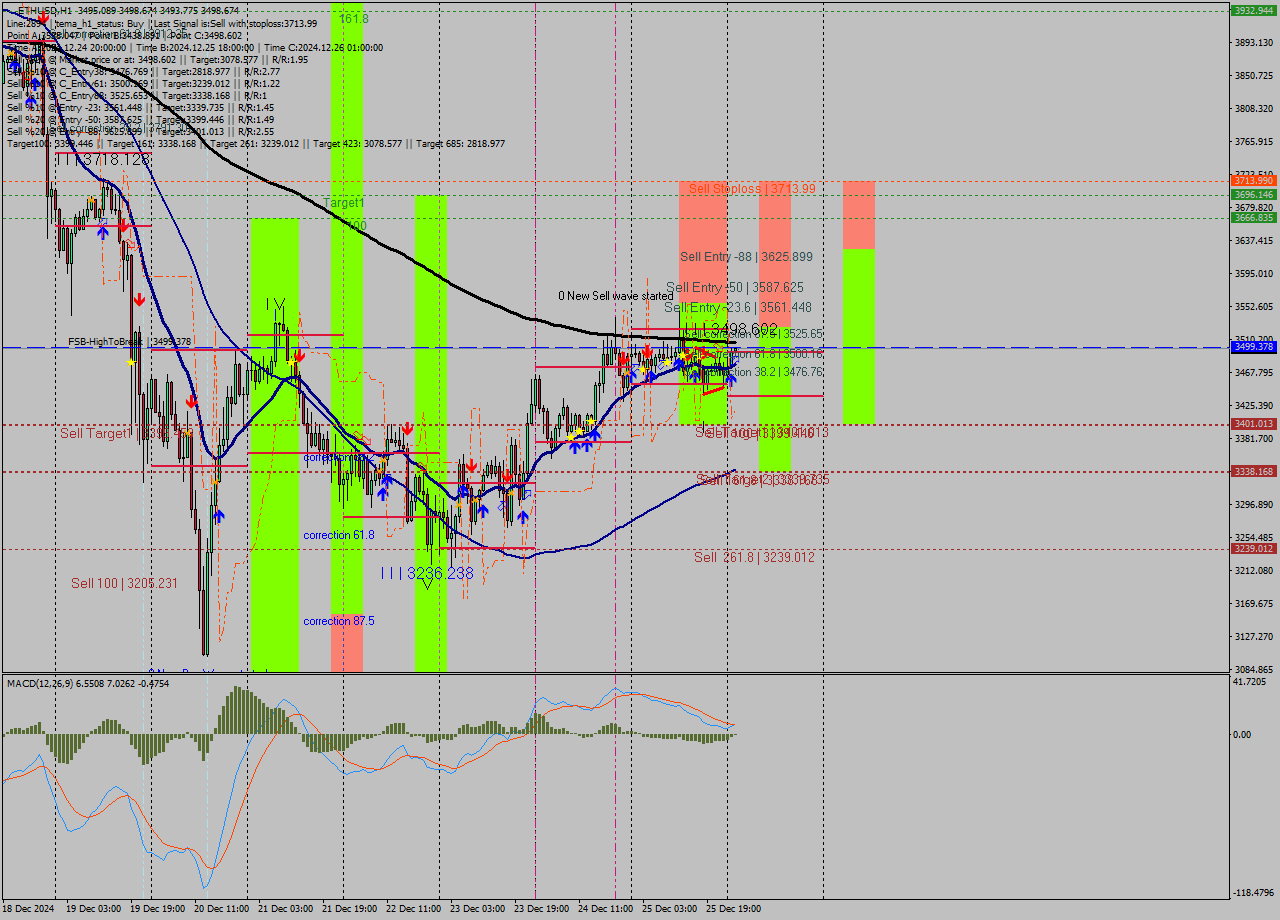This screenshot has width=1280, height=920.
Task: Click the 3084.865 price axis value
Action: [1254, 669]
